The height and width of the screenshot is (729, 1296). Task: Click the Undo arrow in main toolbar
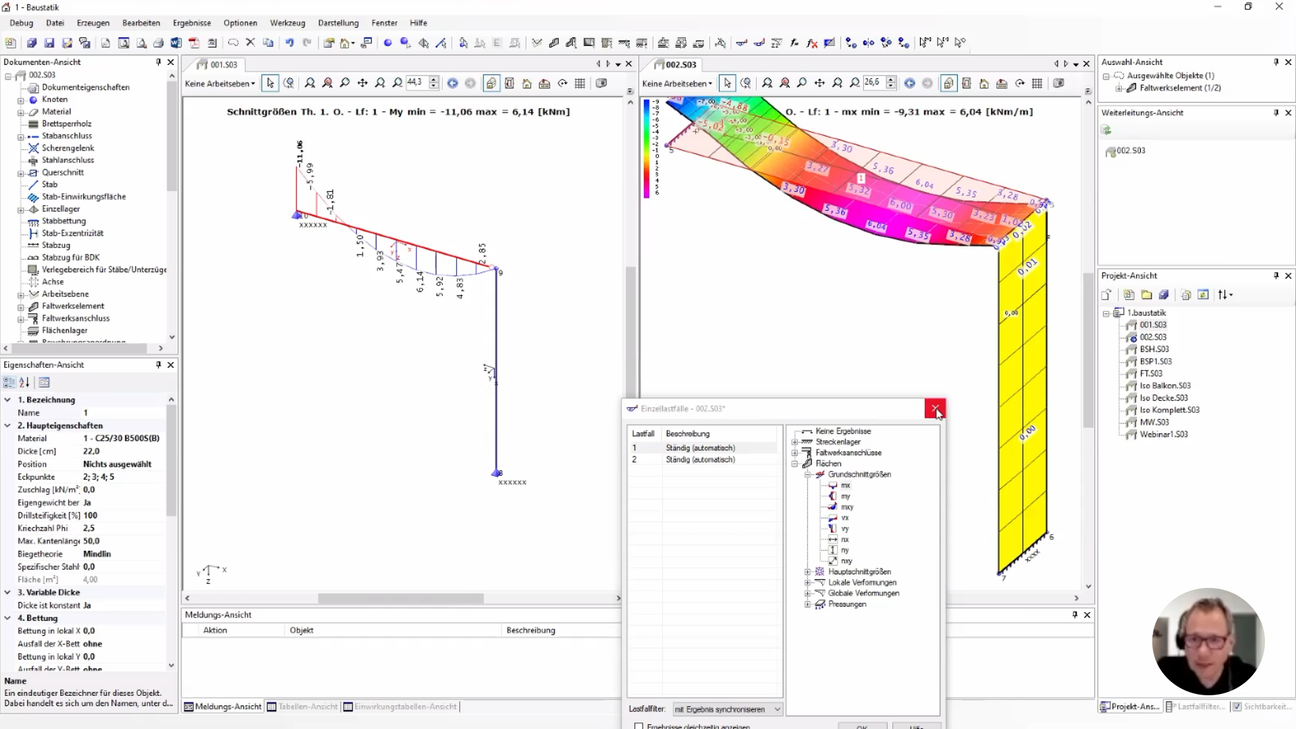coord(289,43)
